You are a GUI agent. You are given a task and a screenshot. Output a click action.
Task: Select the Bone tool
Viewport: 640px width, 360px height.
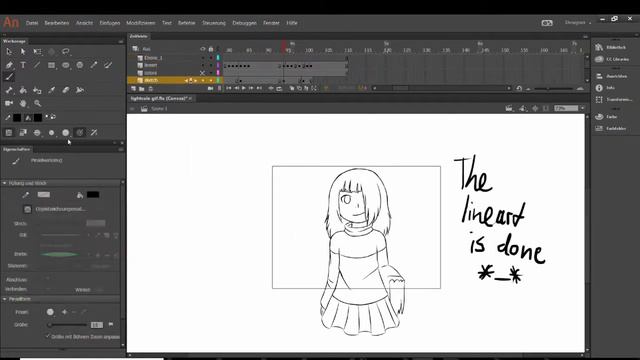[9, 90]
